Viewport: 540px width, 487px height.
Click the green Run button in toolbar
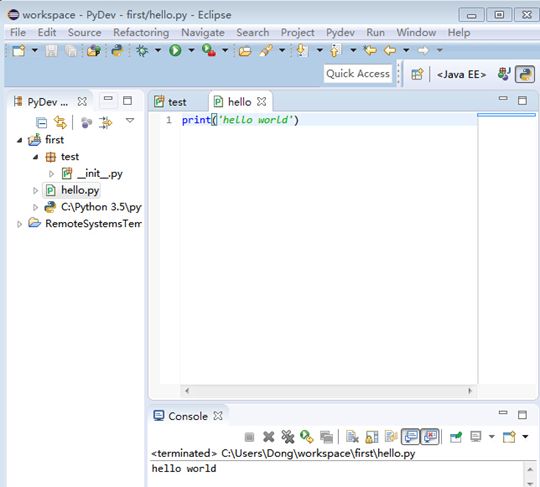175,51
